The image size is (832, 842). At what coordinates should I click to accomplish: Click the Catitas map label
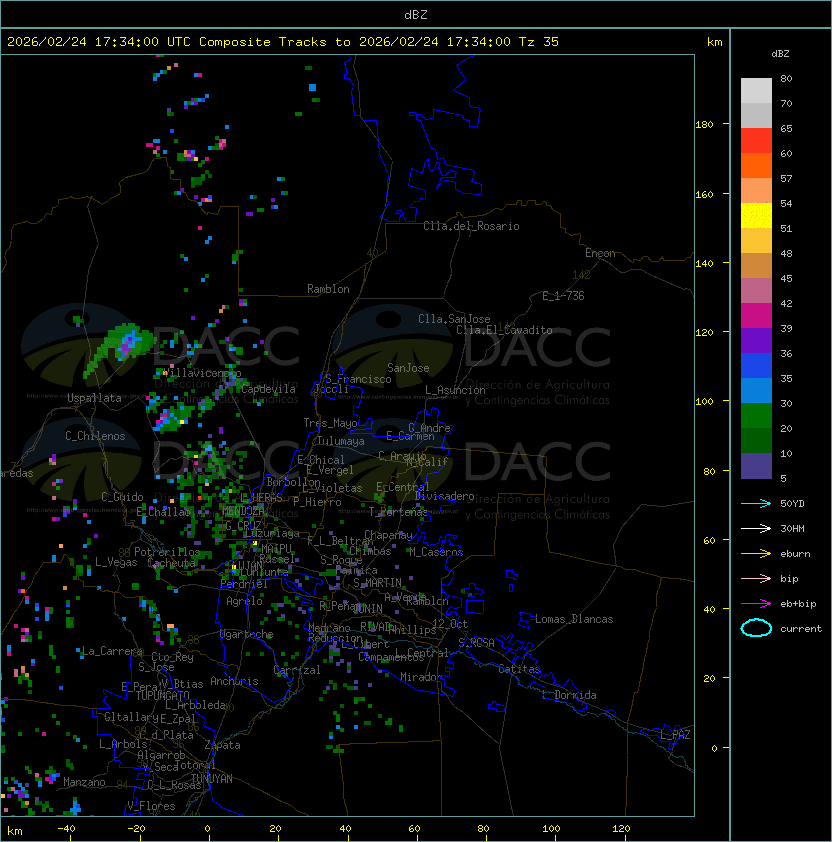(519, 669)
